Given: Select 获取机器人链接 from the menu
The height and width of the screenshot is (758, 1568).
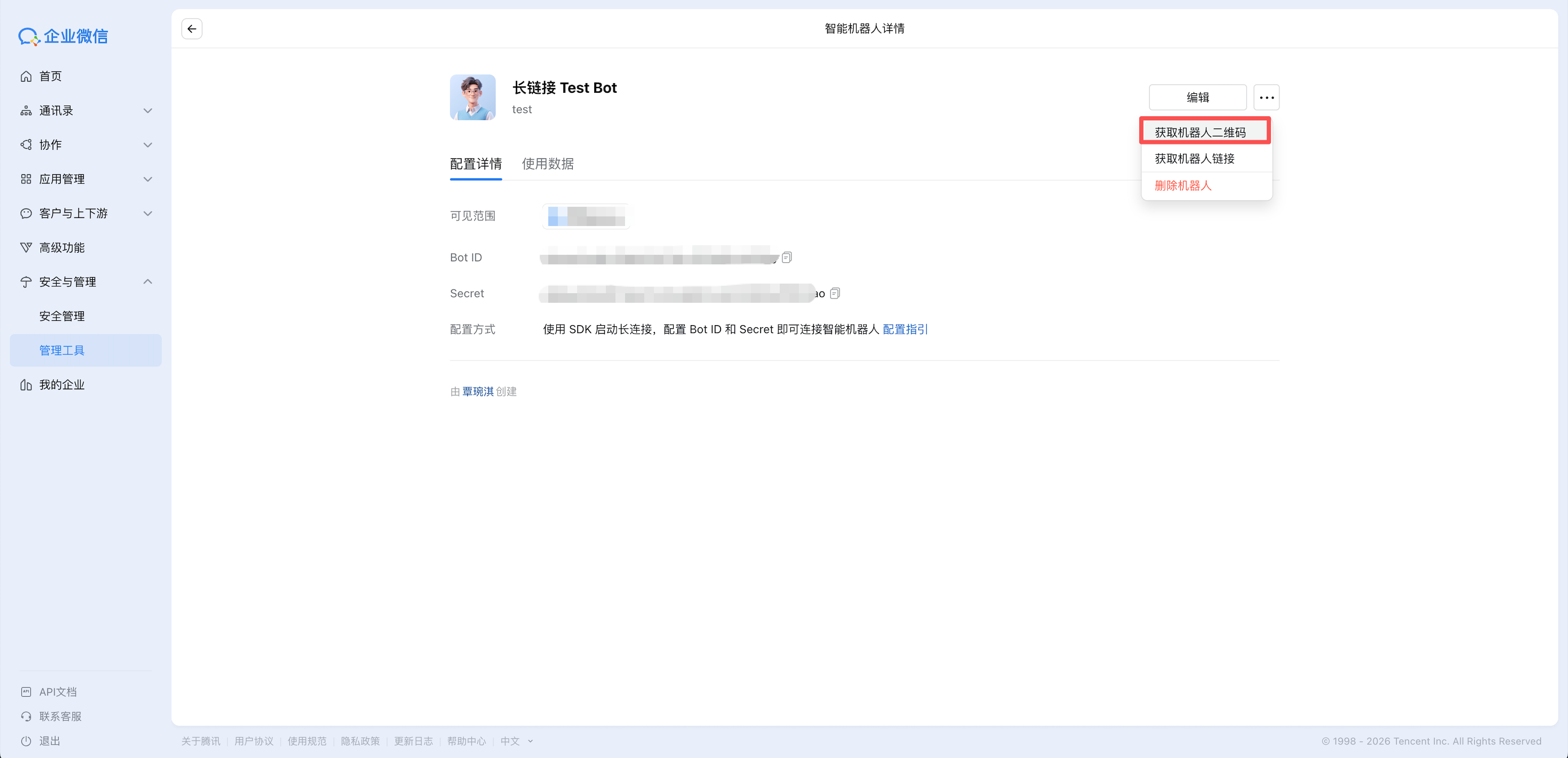Looking at the screenshot, I should click(x=1194, y=159).
